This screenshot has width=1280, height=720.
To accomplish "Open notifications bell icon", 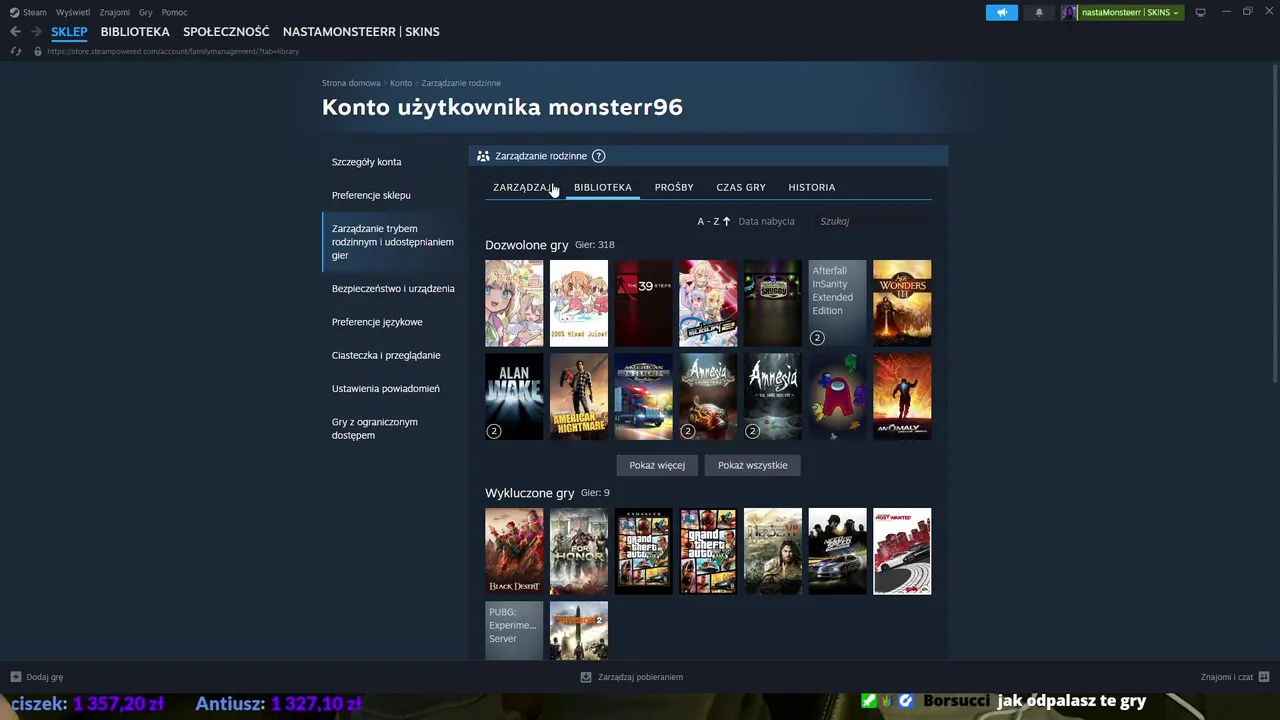I will (x=1039, y=12).
